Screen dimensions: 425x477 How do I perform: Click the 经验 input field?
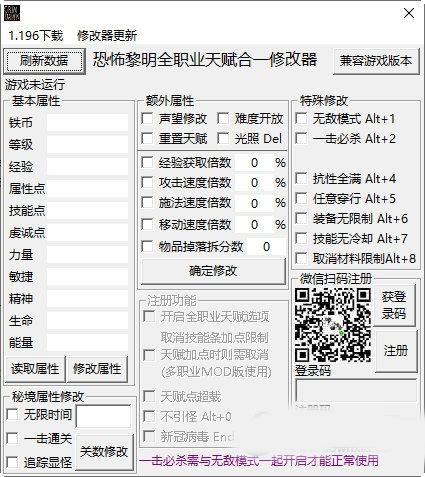tap(87, 166)
